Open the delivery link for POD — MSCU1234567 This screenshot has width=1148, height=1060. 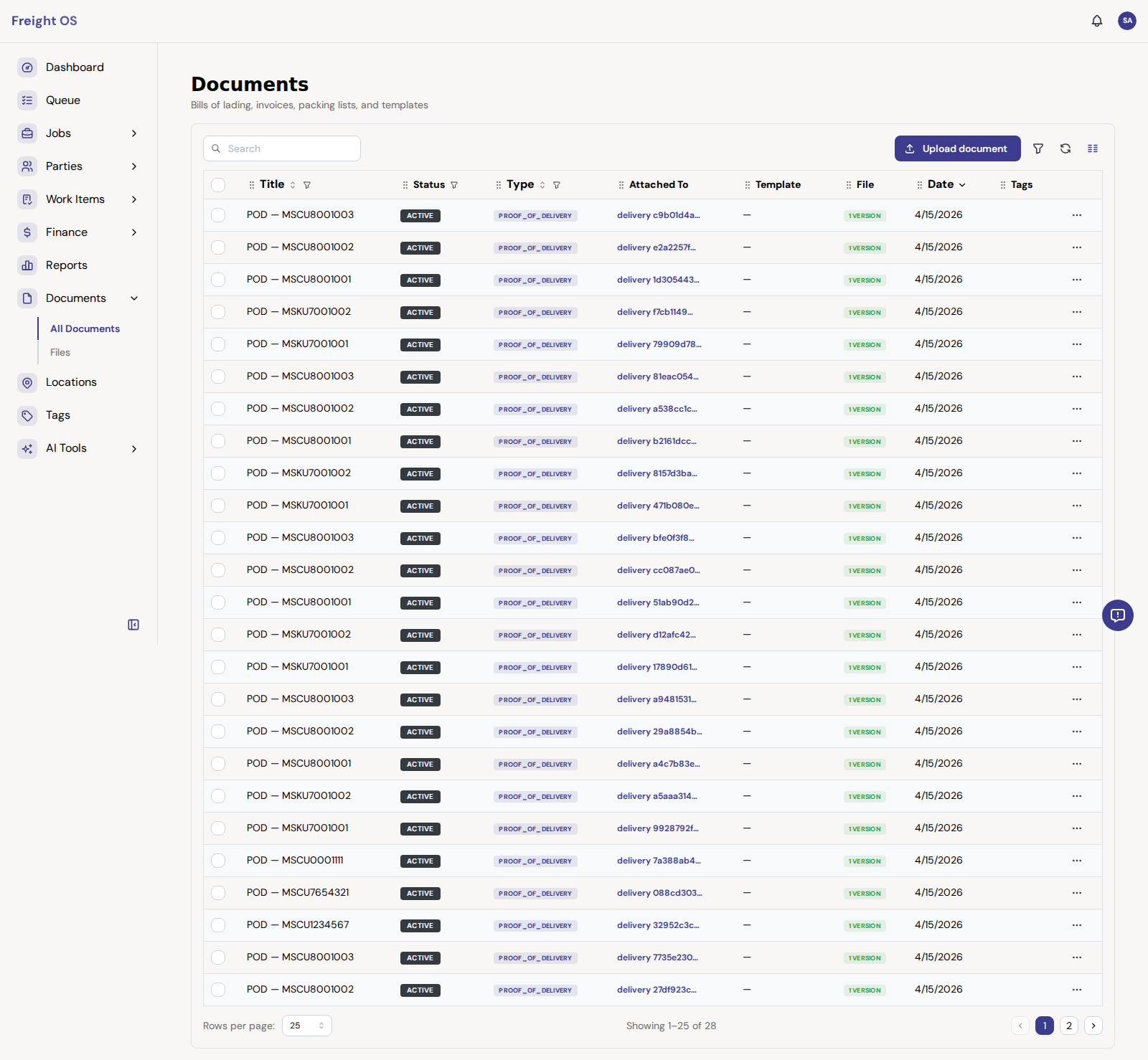click(x=658, y=925)
